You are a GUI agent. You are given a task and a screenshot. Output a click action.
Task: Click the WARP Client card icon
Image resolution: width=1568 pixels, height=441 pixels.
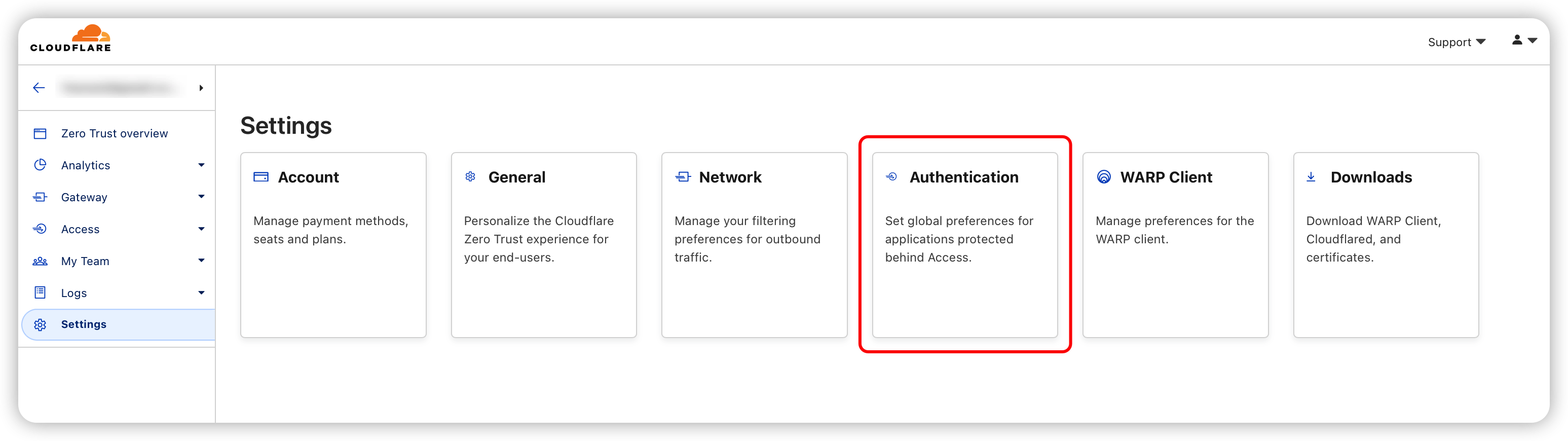pos(1103,177)
